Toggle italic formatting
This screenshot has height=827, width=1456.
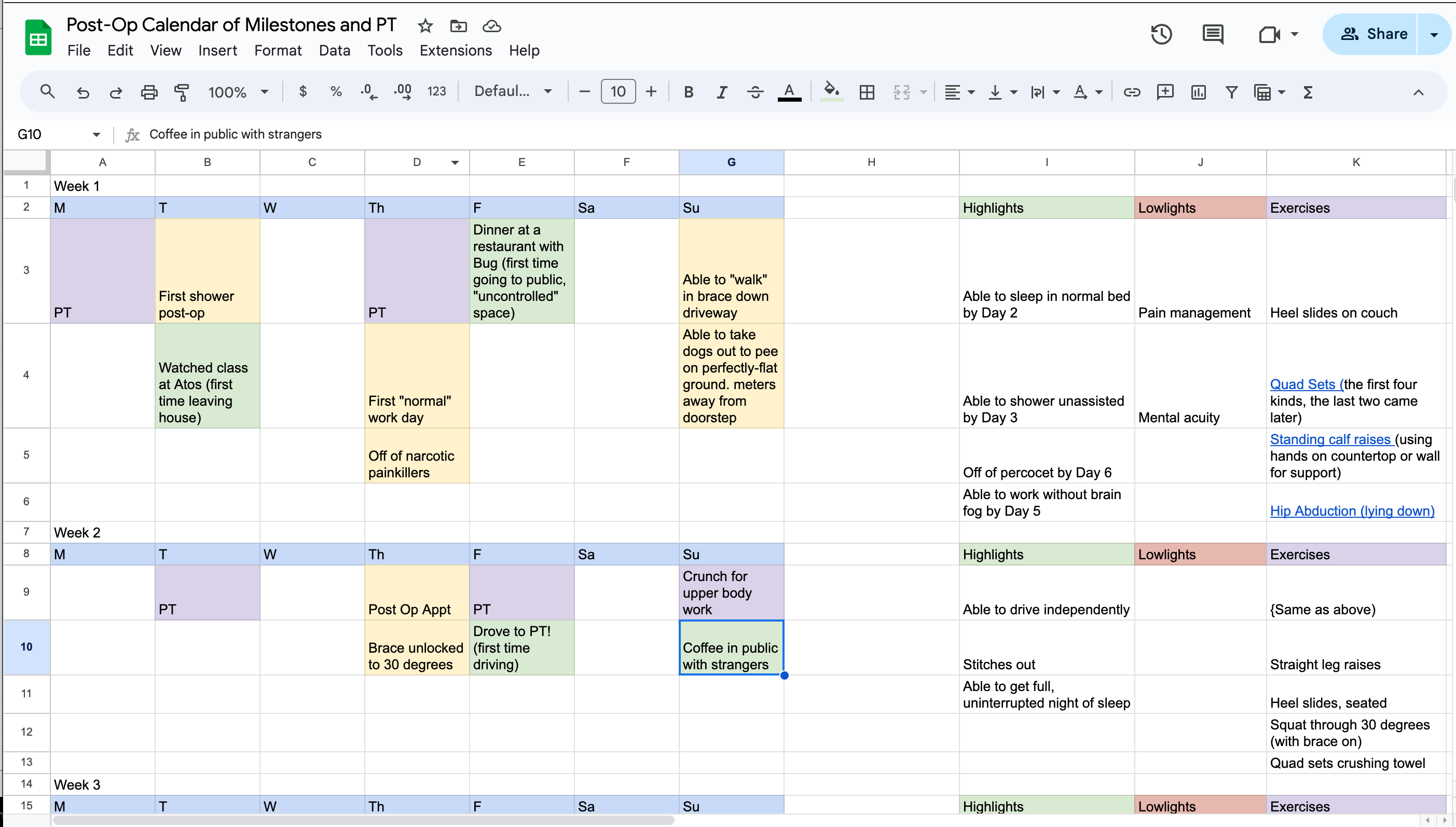tap(721, 92)
